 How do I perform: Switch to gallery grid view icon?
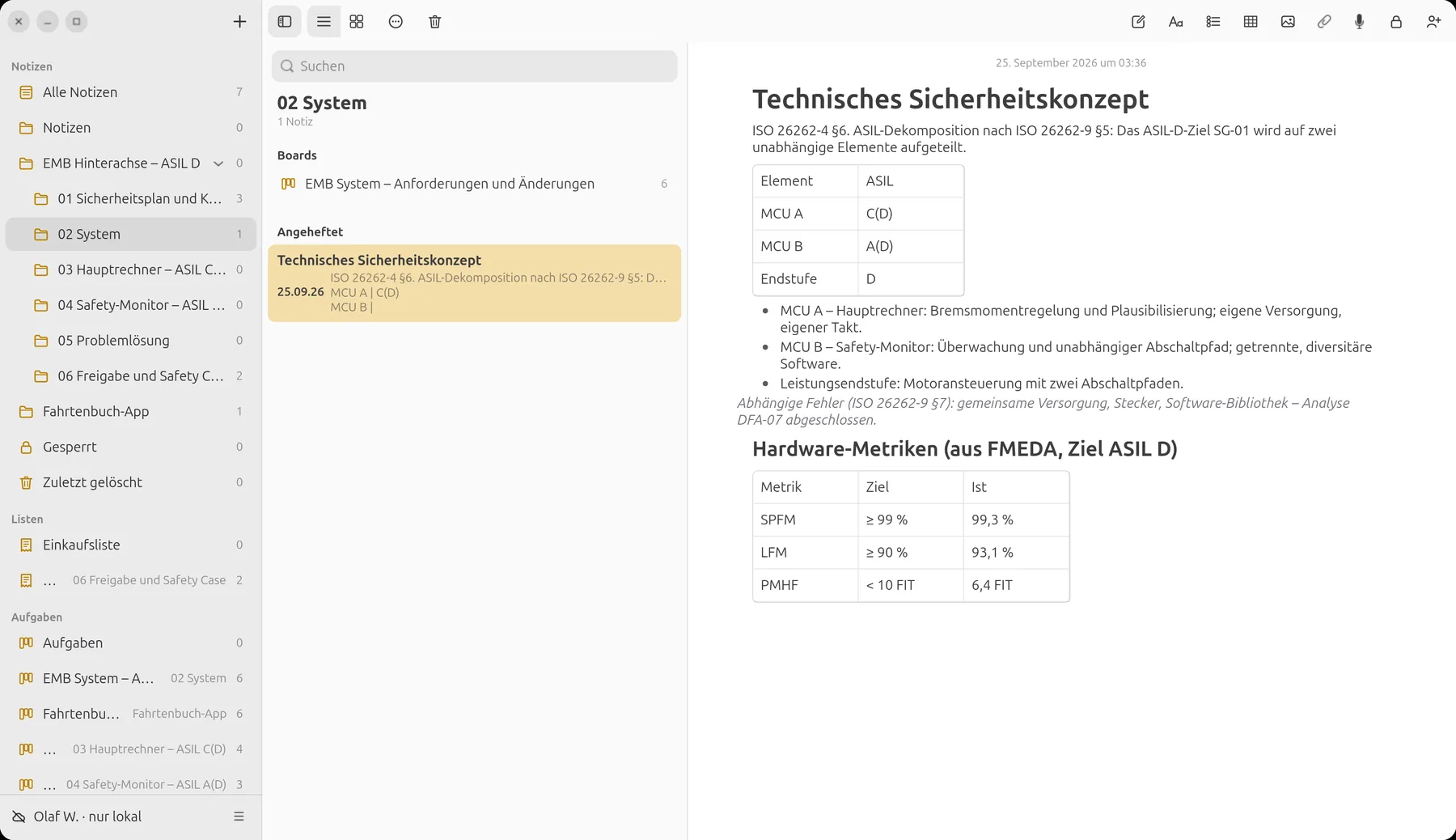[357, 22]
